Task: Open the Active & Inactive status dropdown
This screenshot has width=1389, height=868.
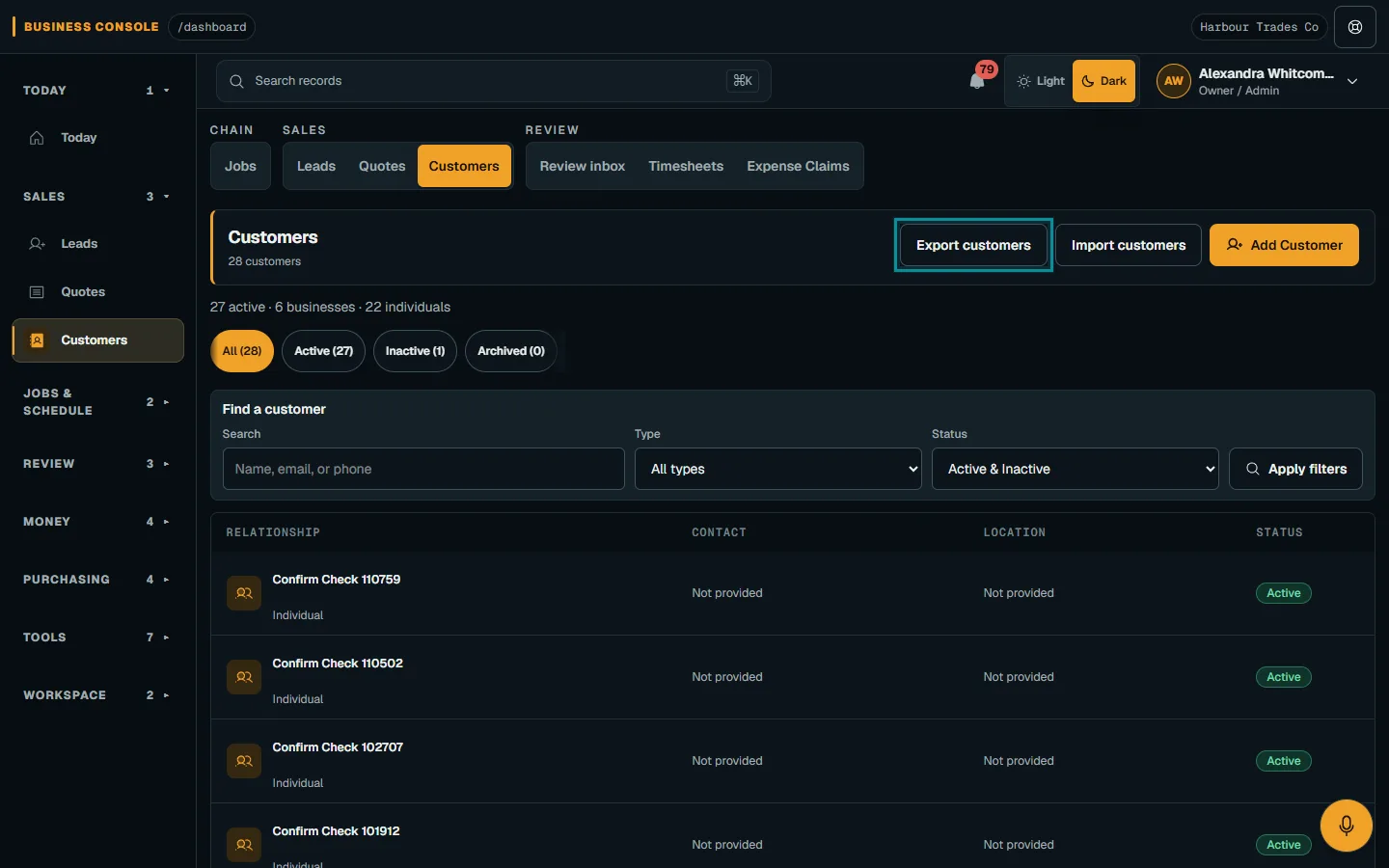Action: click(1076, 469)
